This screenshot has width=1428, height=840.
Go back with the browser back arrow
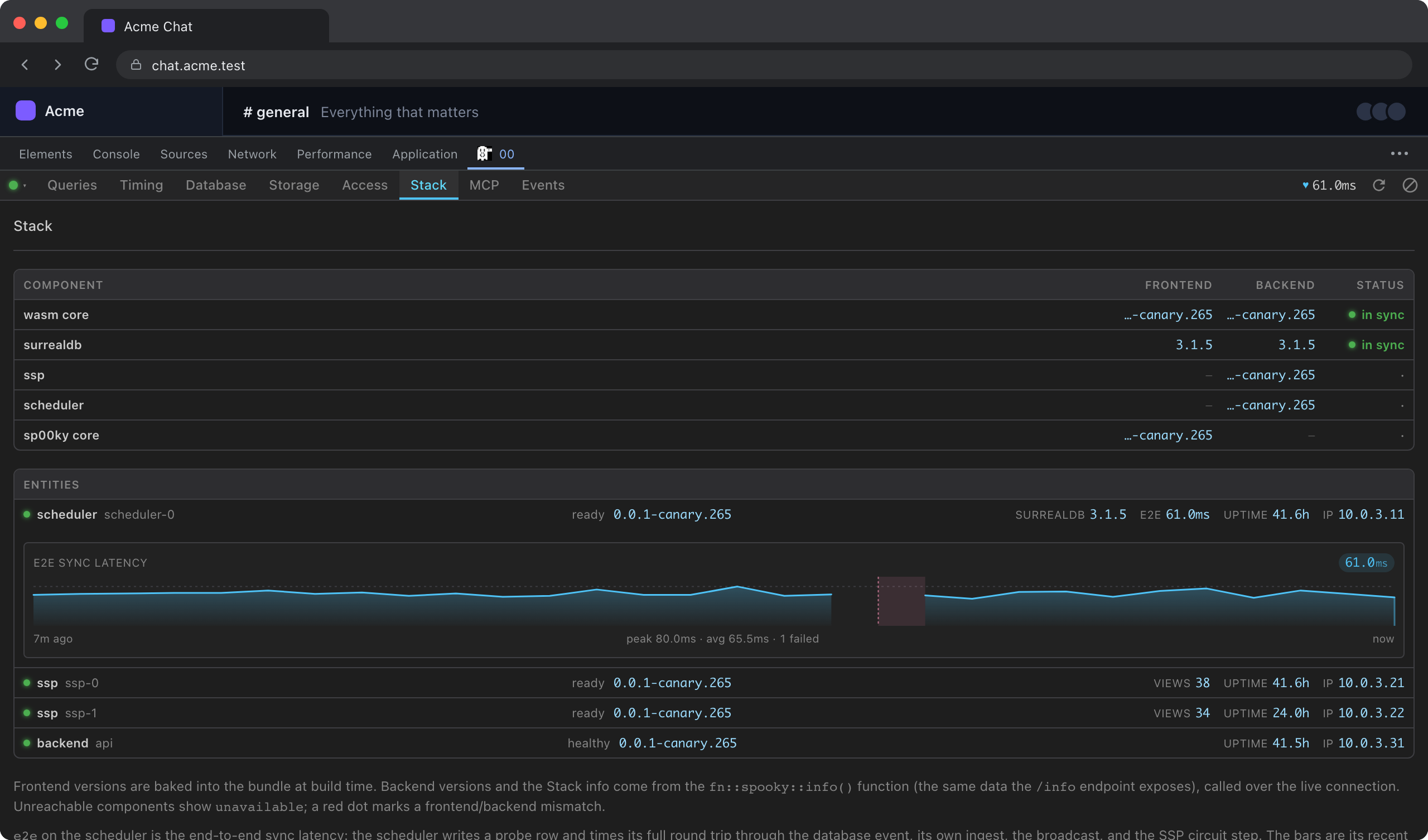pos(25,65)
